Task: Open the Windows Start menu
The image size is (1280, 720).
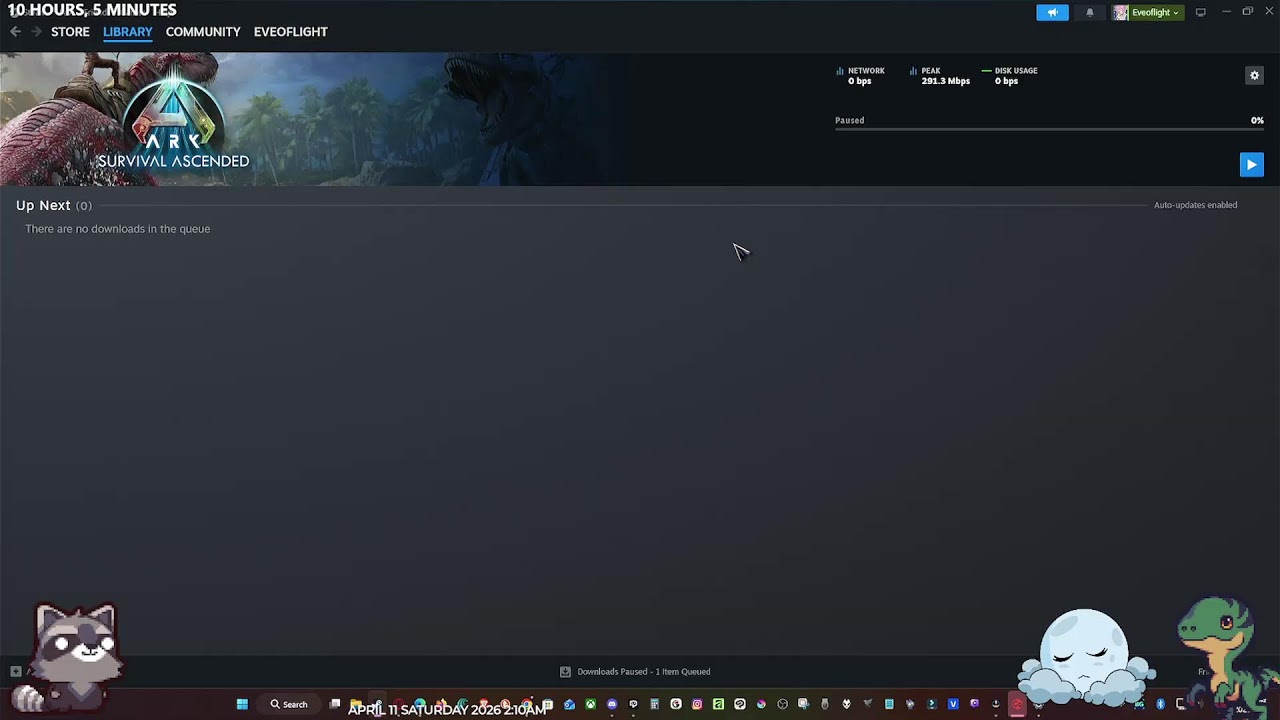Action: 242,704
